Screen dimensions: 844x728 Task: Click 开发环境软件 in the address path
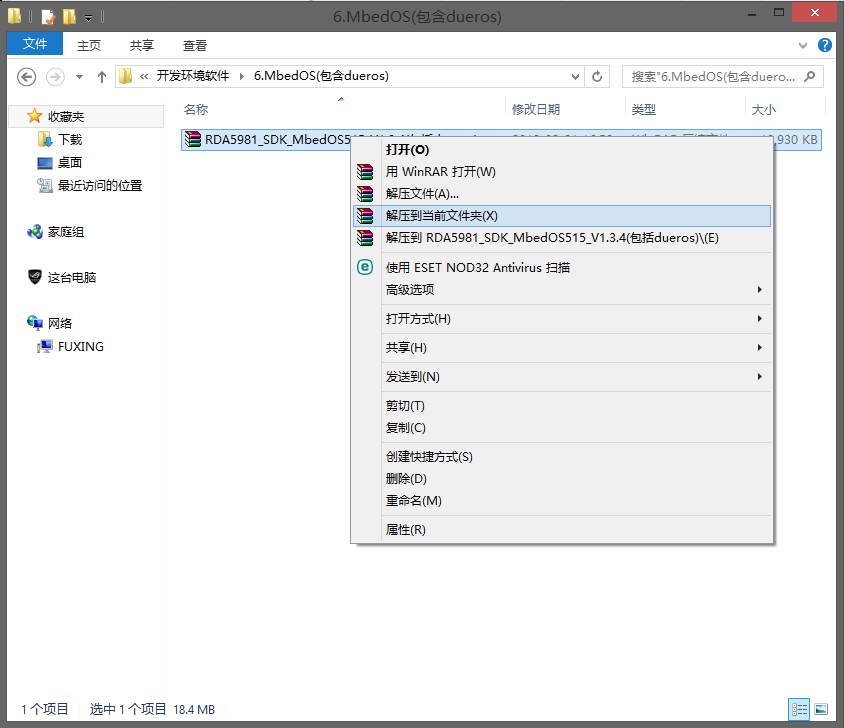tap(193, 76)
